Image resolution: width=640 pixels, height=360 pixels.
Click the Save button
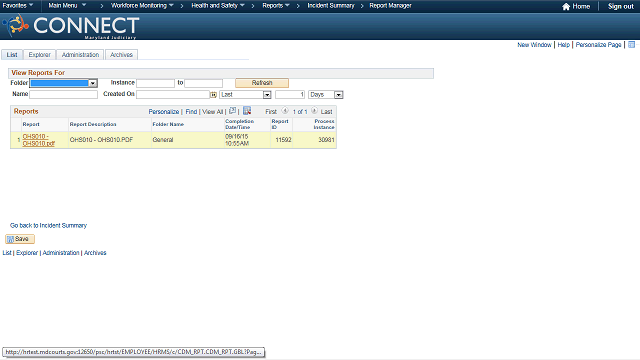pyautogui.click(x=20, y=239)
